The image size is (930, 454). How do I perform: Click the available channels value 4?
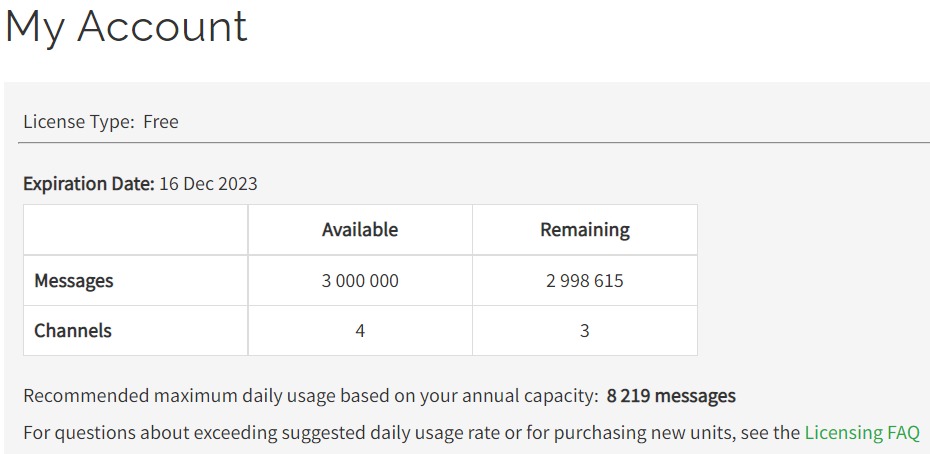pos(360,330)
